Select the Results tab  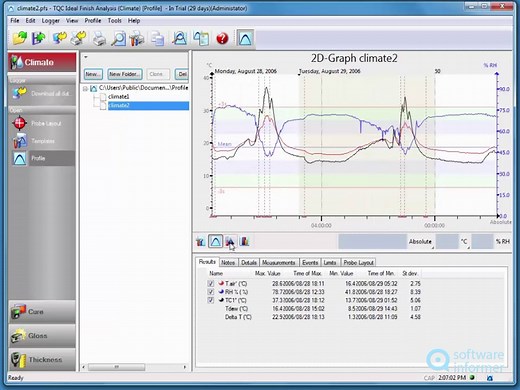tap(207, 262)
